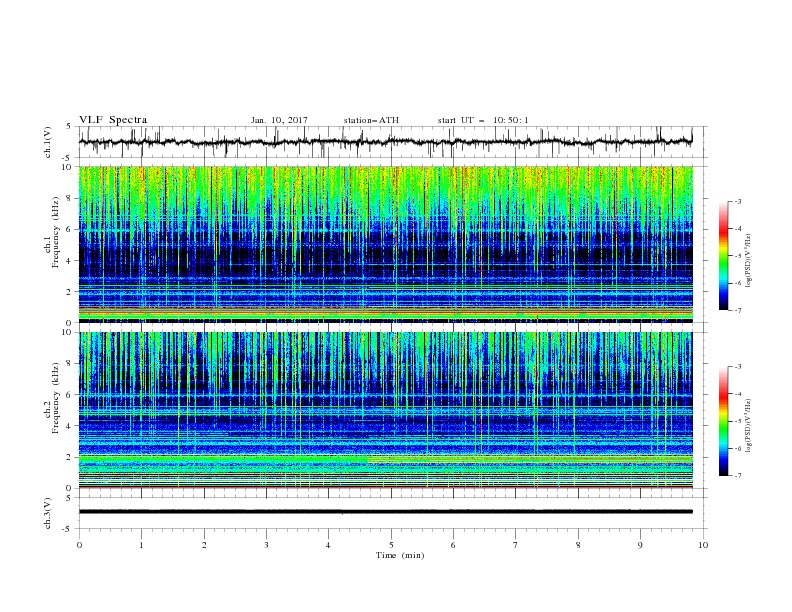This screenshot has height=612, width=792.
Task: Click the 'start UT = 10:50:1' label
Action: tap(483, 120)
